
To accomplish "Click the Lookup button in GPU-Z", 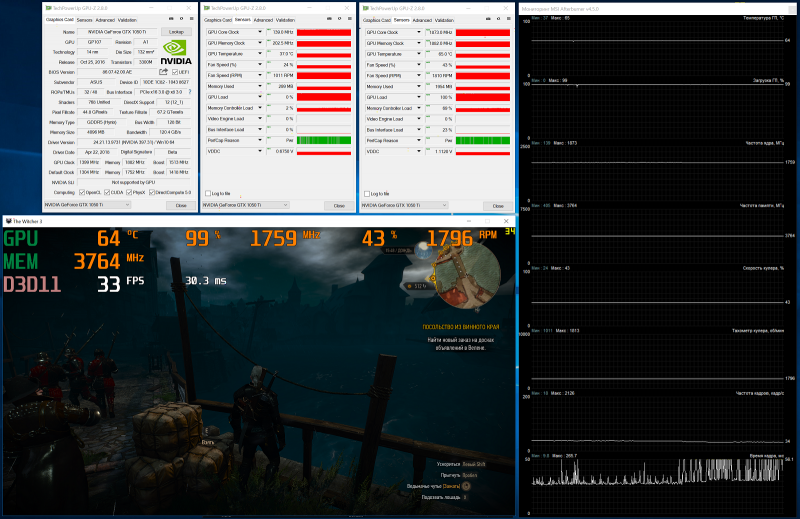I will click(177, 32).
